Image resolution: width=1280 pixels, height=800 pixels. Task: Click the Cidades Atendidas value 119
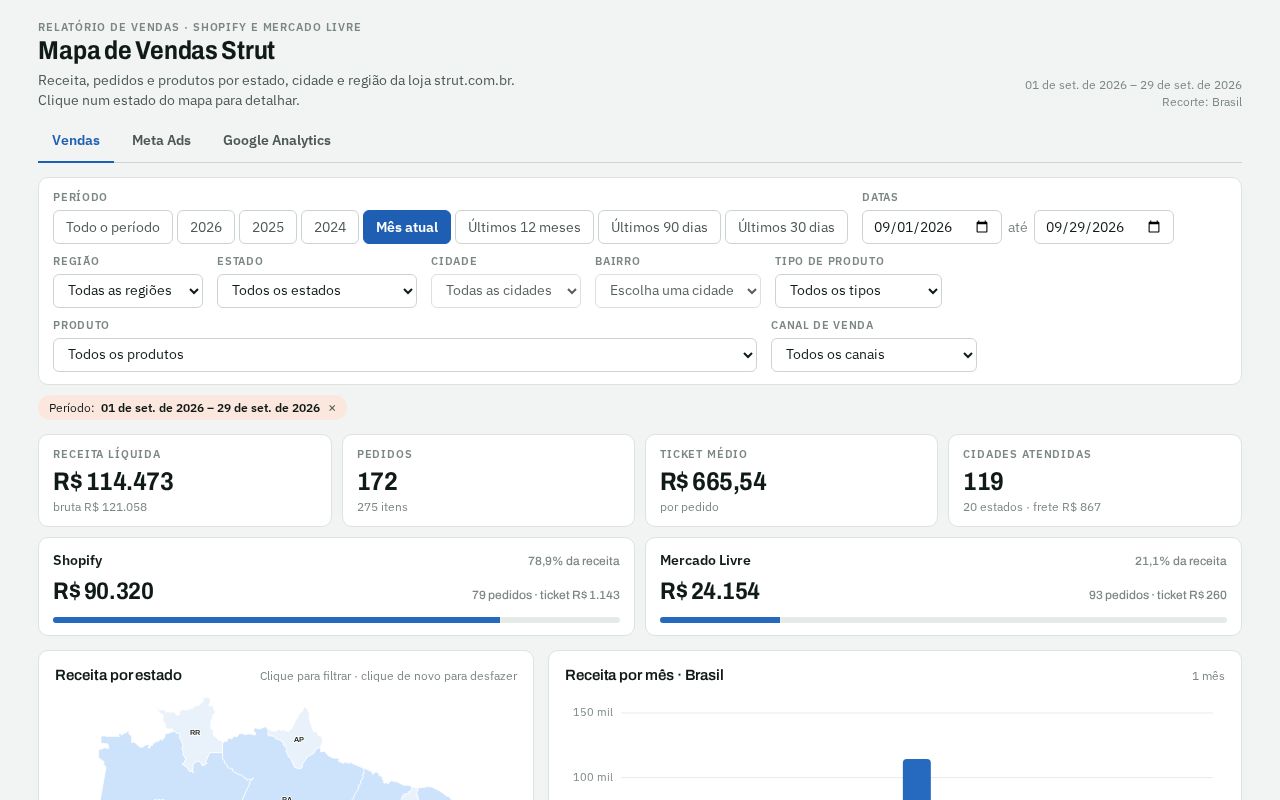click(x=983, y=482)
